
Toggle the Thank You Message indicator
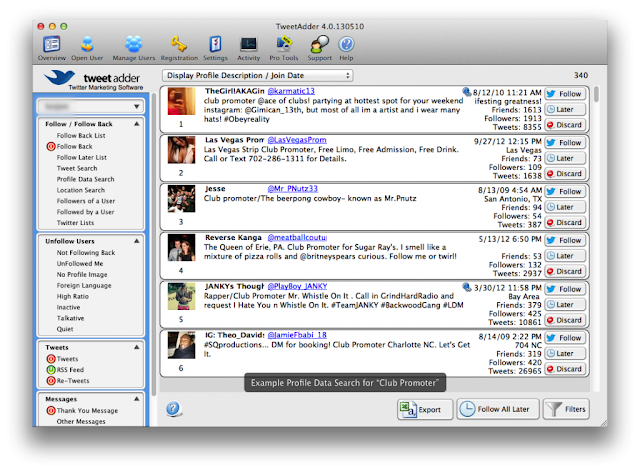(51, 410)
